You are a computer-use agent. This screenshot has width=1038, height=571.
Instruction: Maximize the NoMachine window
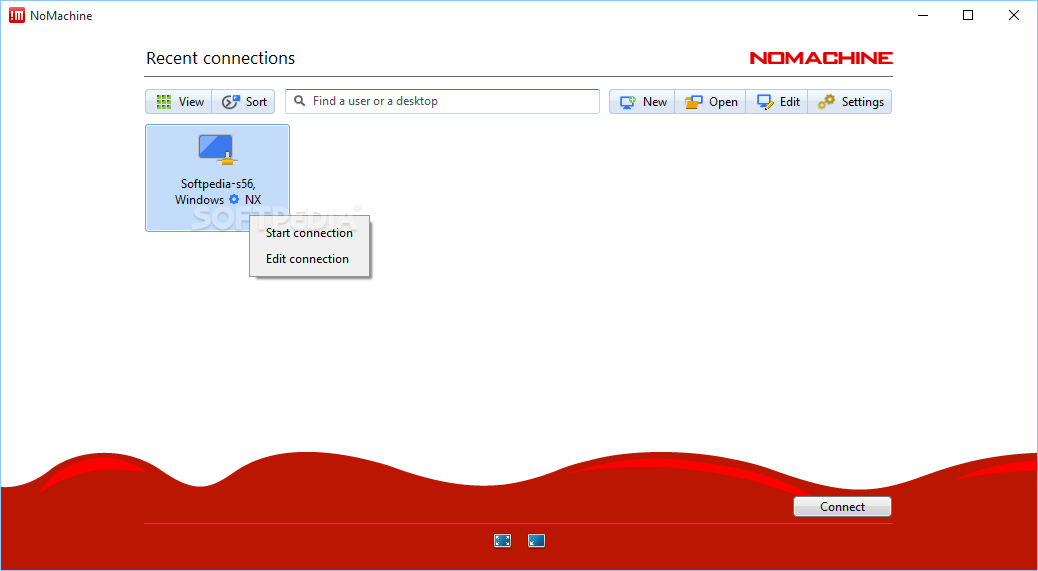pyautogui.click(x=968, y=15)
